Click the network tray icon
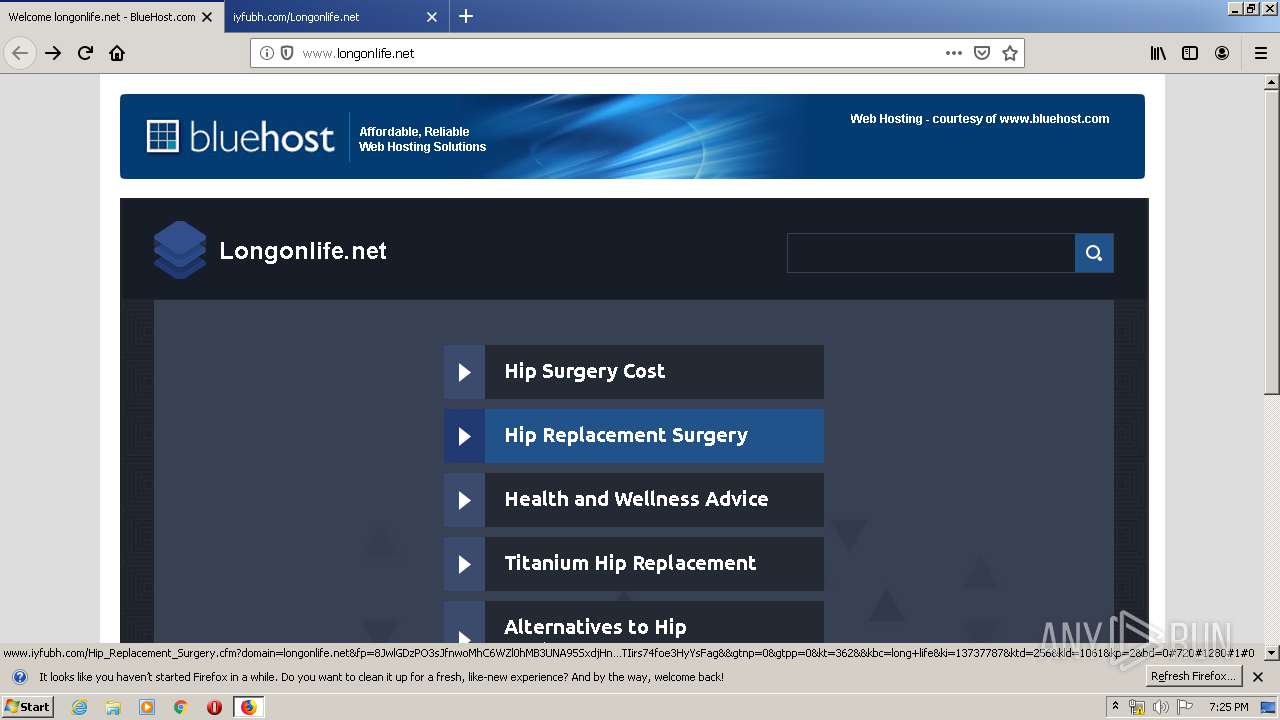The image size is (1280, 720). (x=1137, y=707)
